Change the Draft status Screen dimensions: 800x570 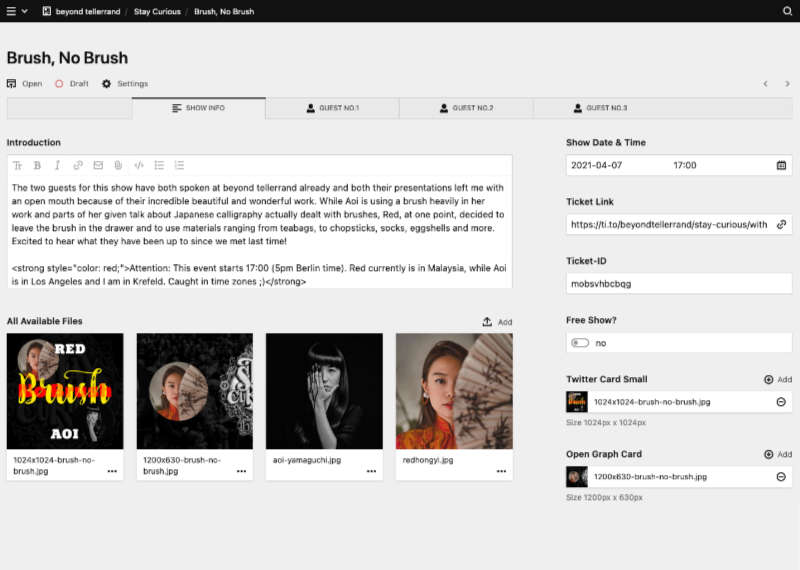click(72, 84)
